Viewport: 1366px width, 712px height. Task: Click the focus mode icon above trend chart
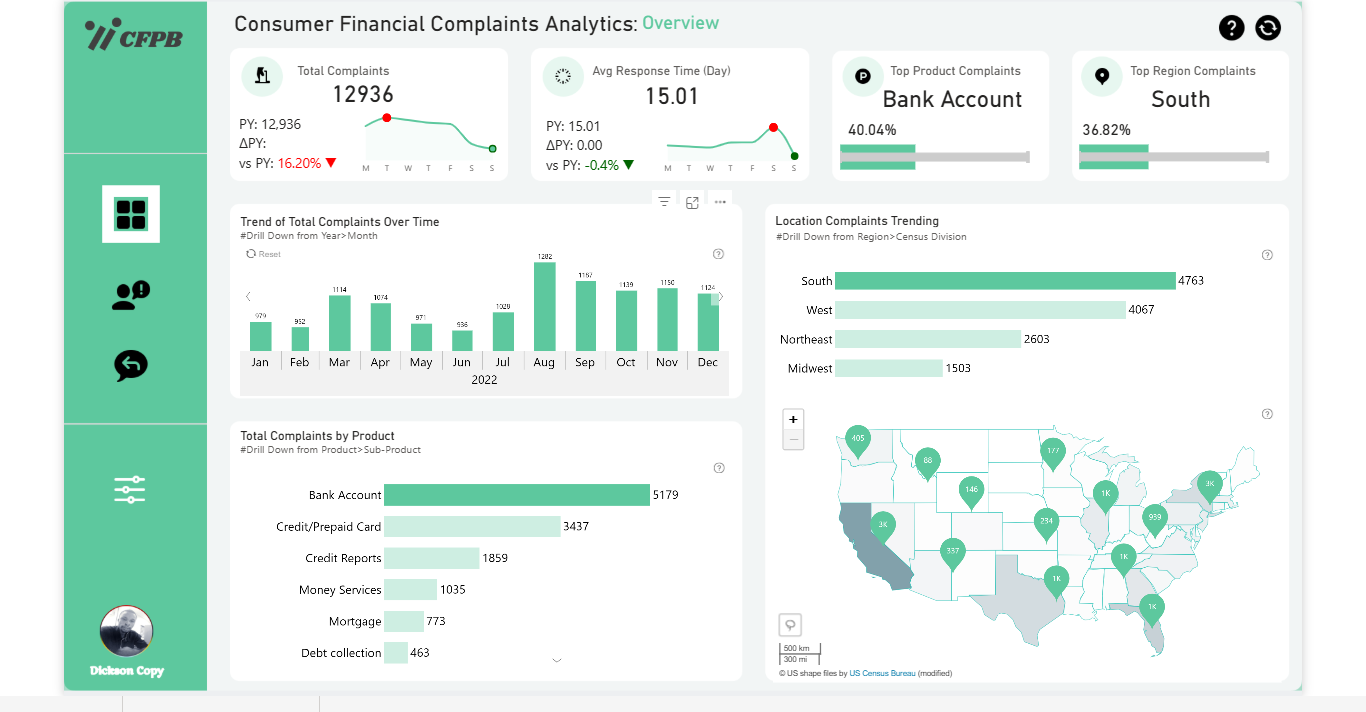[x=692, y=202]
